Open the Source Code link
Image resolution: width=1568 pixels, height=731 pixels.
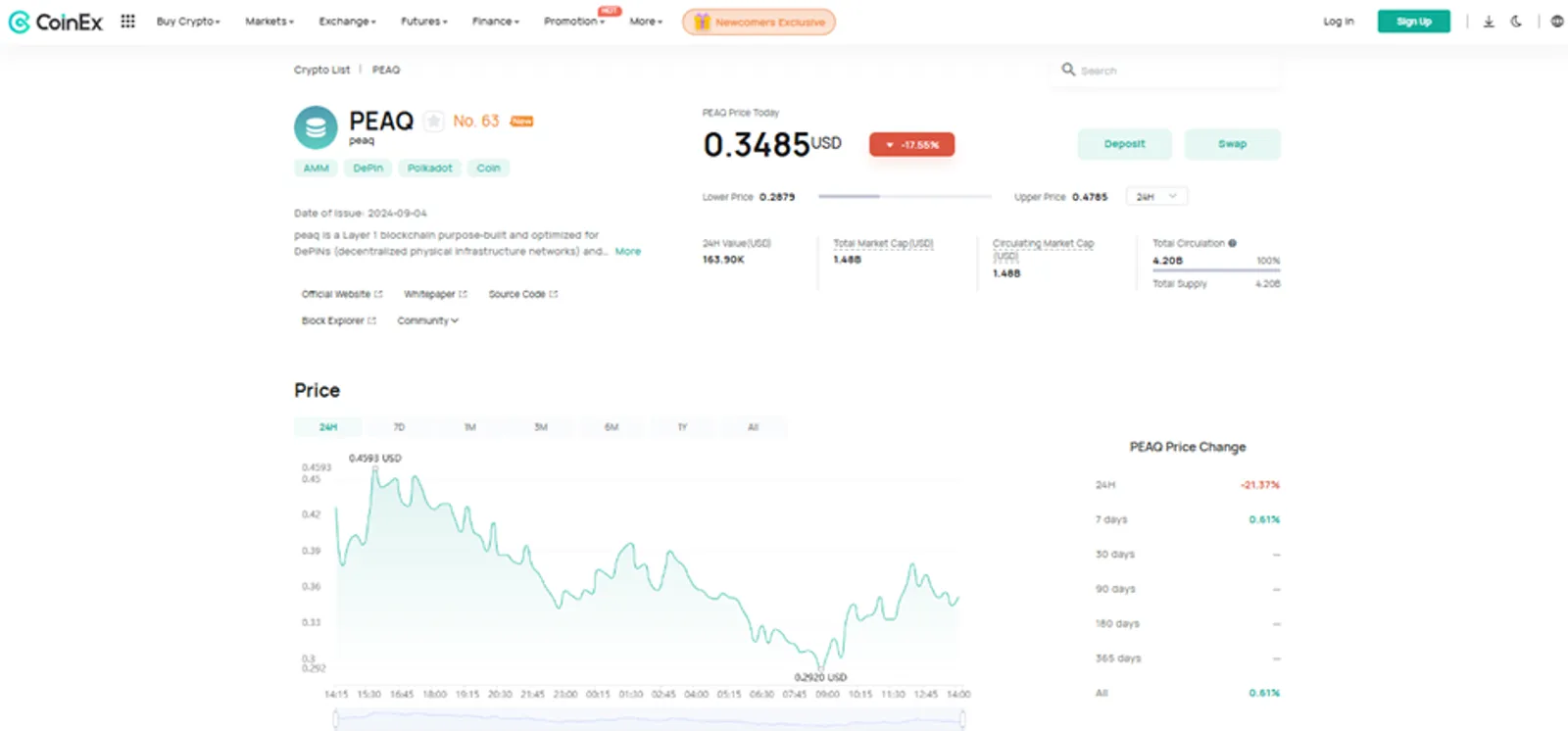click(522, 294)
